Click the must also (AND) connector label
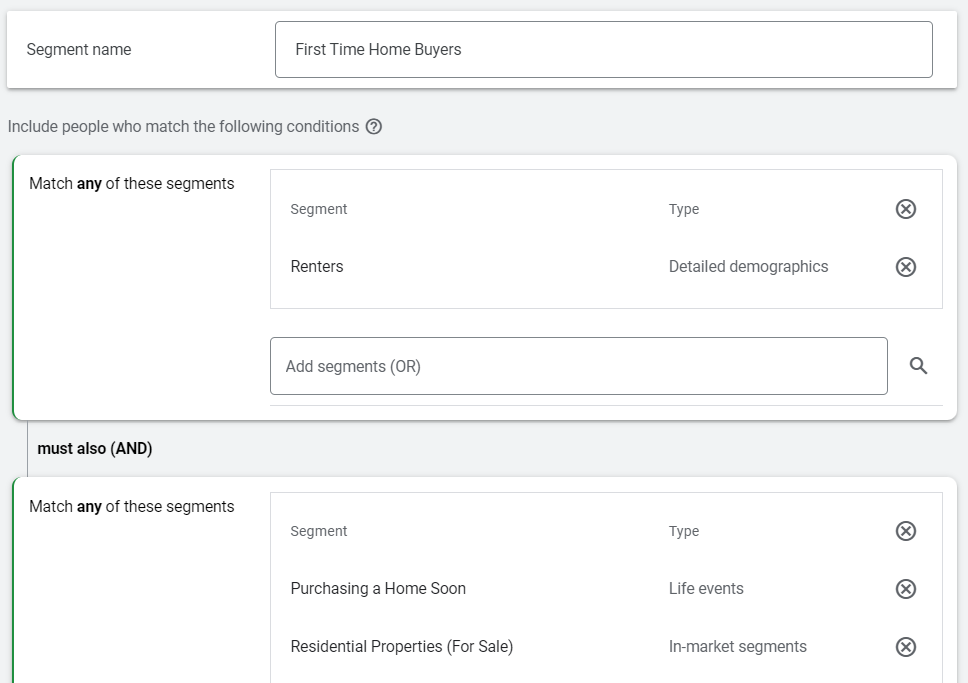Image resolution: width=968 pixels, height=683 pixels. point(94,448)
